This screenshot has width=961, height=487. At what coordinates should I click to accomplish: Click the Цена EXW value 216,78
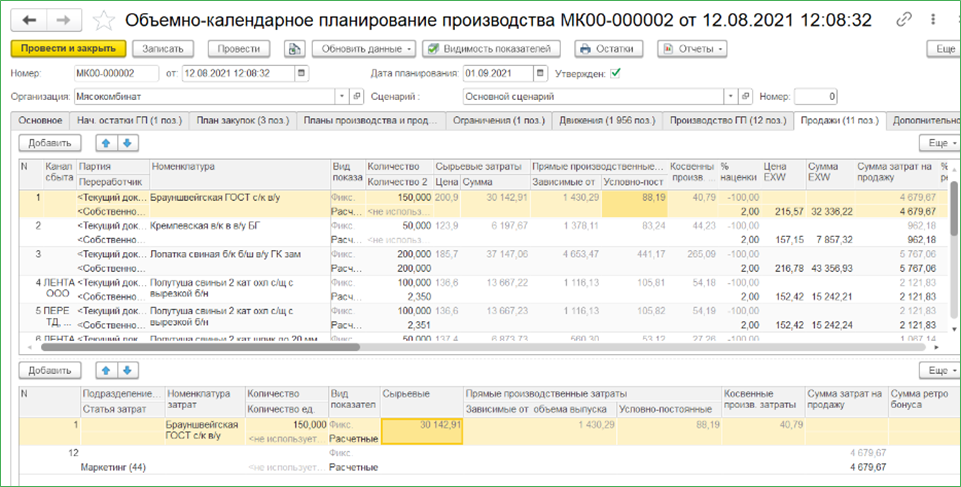click(x=789, y=268)
